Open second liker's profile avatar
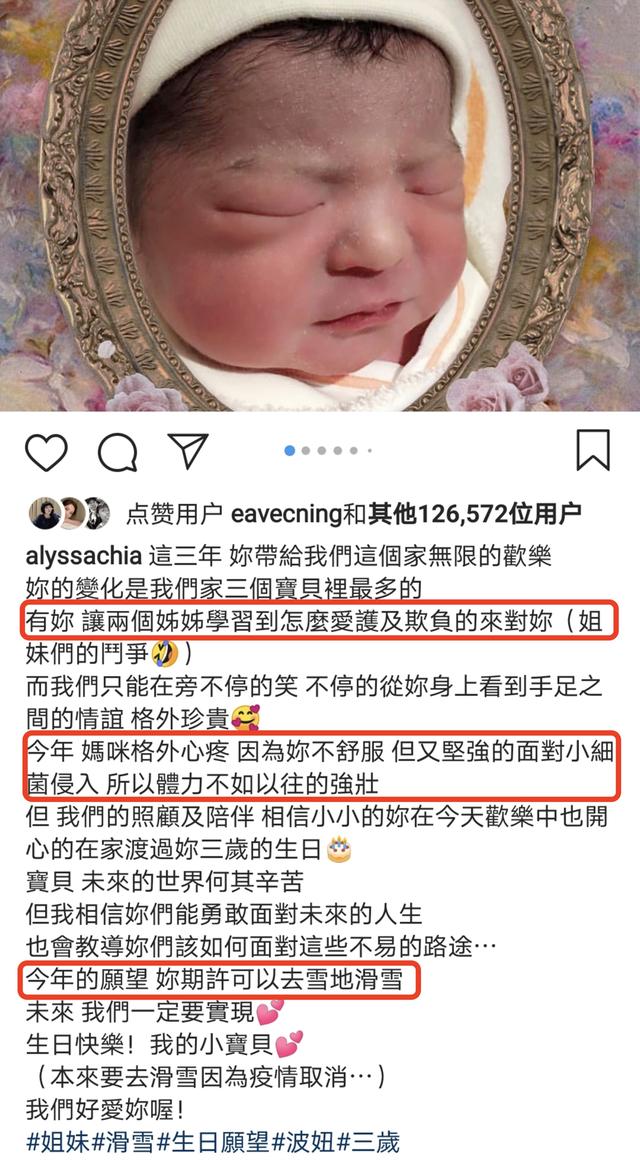Viewport: 640px width, 1160px height. pos(71,513)
